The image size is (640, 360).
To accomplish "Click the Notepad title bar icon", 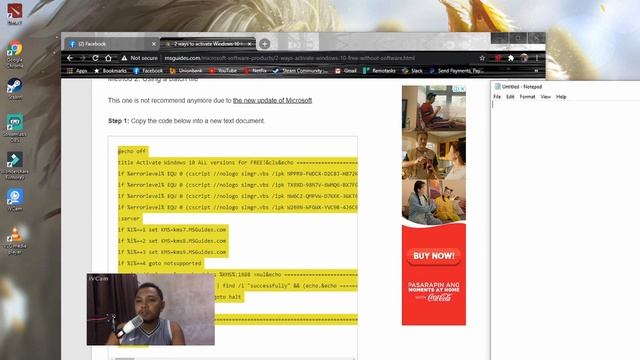I will 497,87.
